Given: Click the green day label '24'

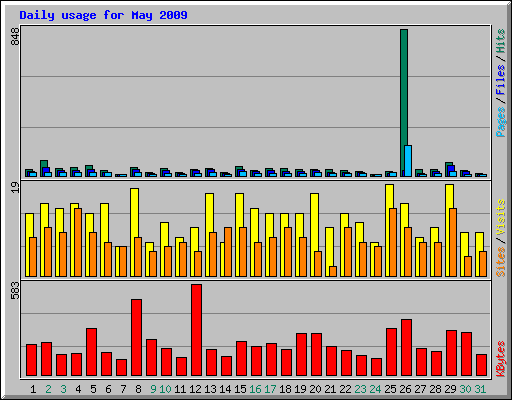Looking at the screenshot, I should (x=375, y=389).
